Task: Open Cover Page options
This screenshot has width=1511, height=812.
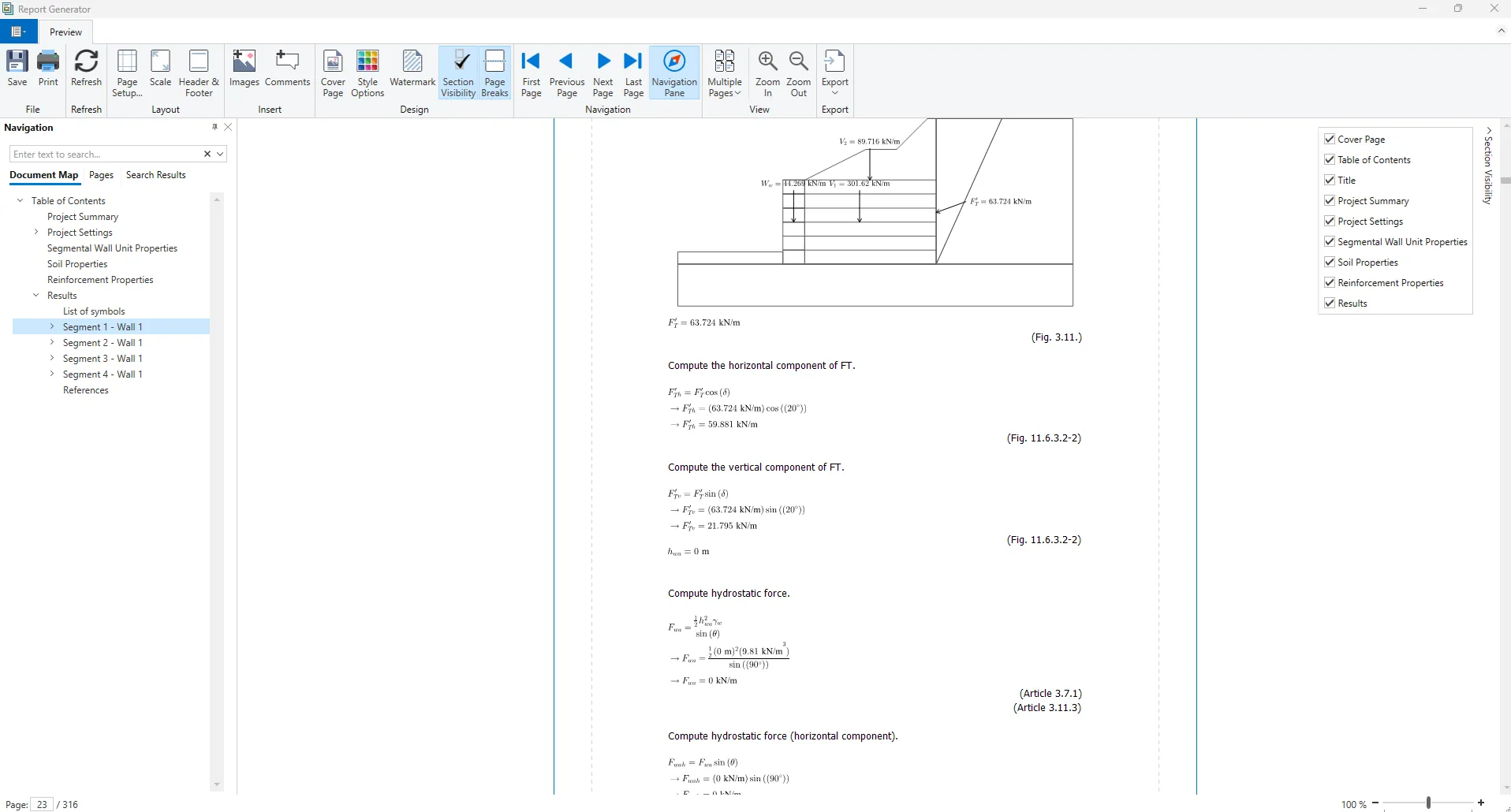Action: pyautogui.click(x=333, y=73)
